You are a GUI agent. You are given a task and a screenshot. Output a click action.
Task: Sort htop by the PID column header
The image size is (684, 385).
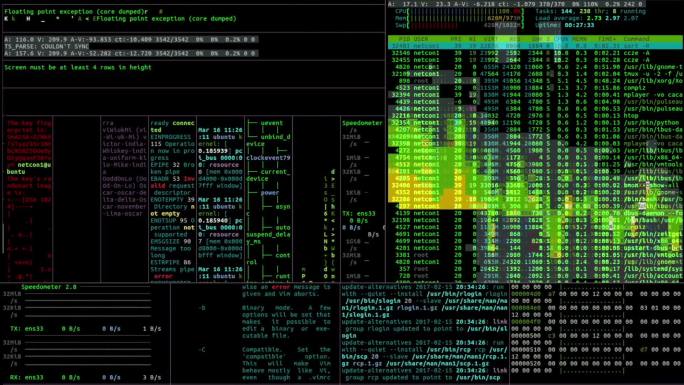[404, 39]
